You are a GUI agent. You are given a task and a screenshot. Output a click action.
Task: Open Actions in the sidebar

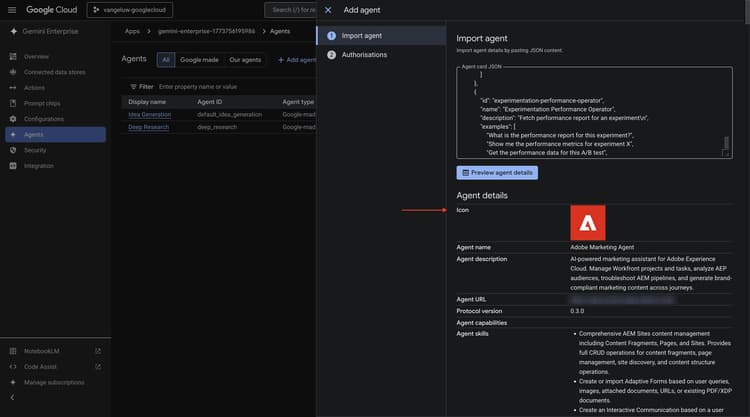tap(34, 88)
